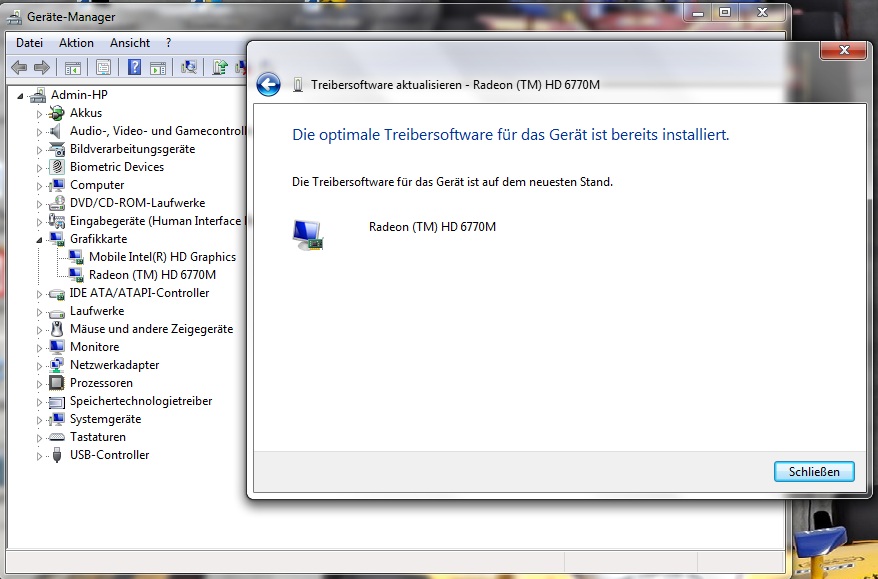Click the 'Die optimale Treibersoftware' heading
The image size is (878, 579).
pyautogui.click(x=511, y=135)
